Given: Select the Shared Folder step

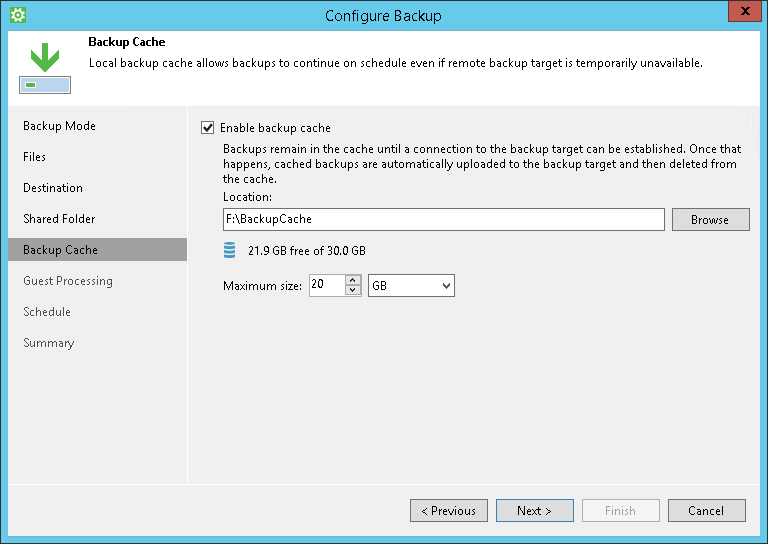Looking at the screenshot, I should click(60, 219).
